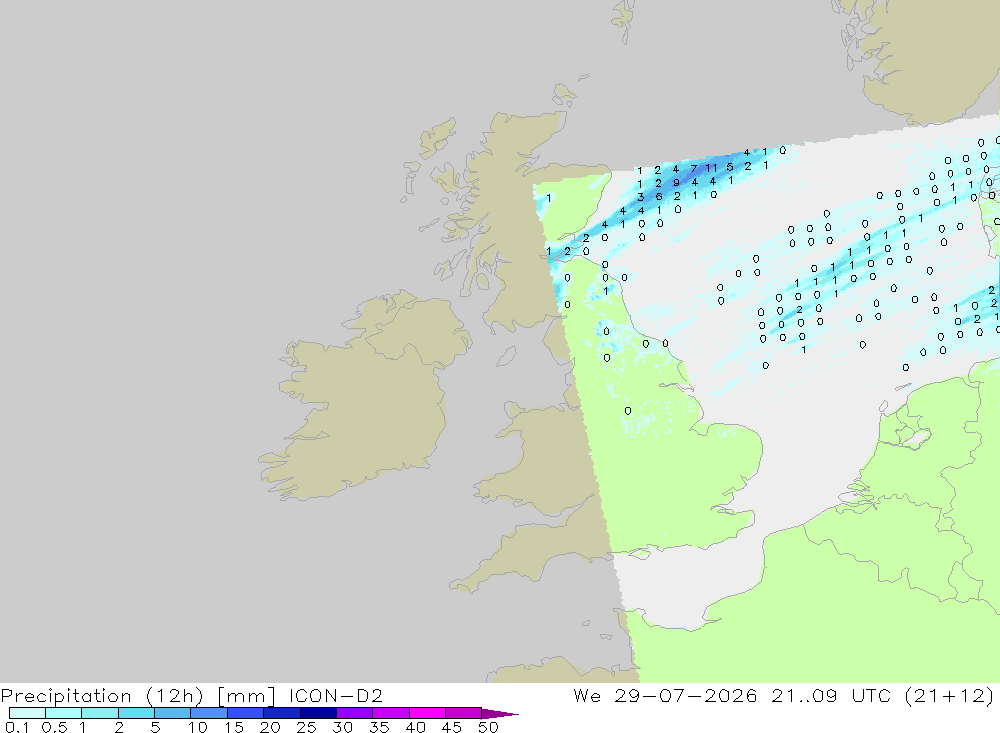The image size is (1000, 733).
Task: Click the '10' legend scale label
Action: [x=198, y=727]
